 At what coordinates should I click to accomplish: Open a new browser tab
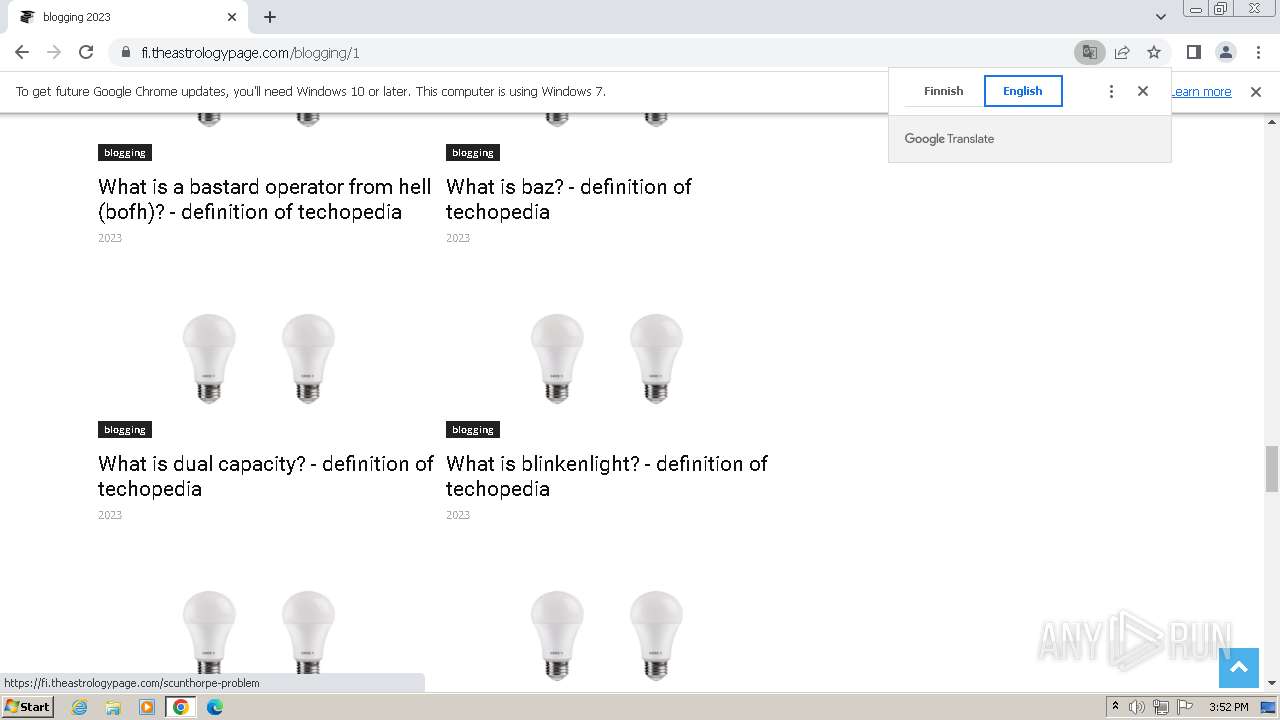pos(270,17)
